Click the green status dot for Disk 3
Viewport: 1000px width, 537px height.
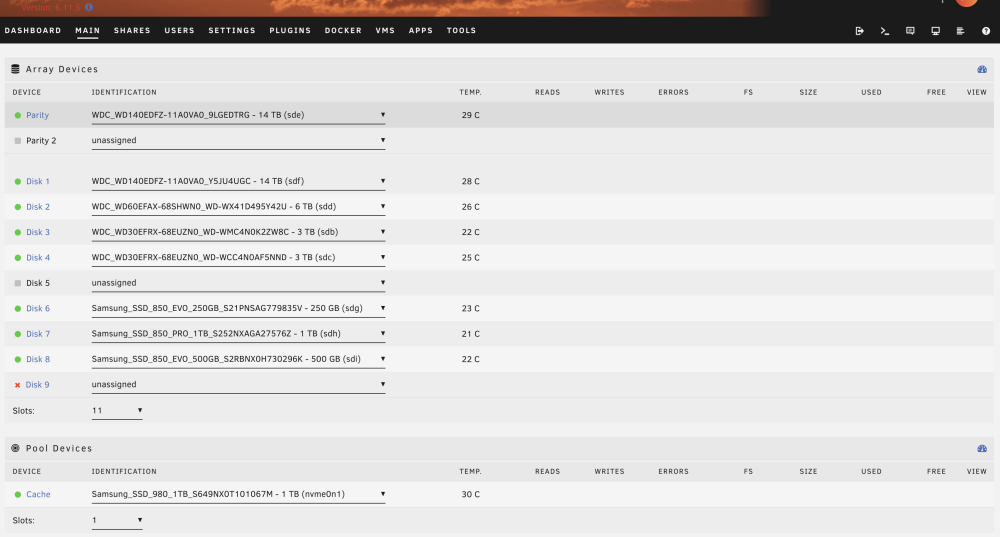(x=18, y=232)
